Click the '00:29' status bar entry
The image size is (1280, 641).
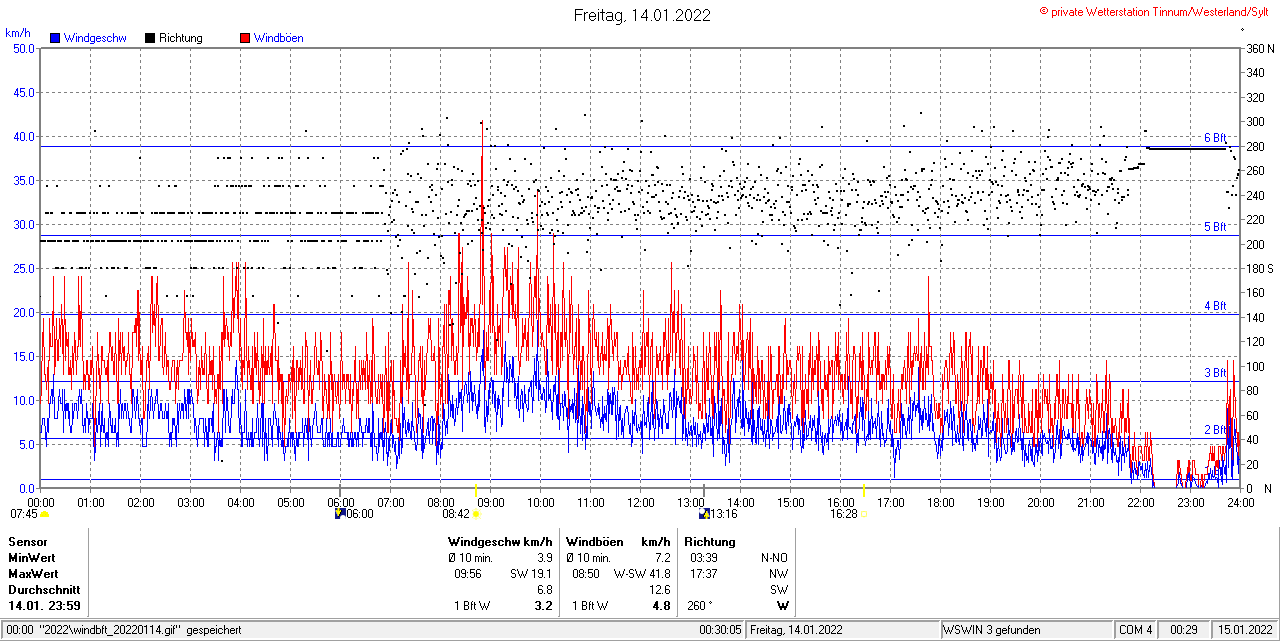1184,630
